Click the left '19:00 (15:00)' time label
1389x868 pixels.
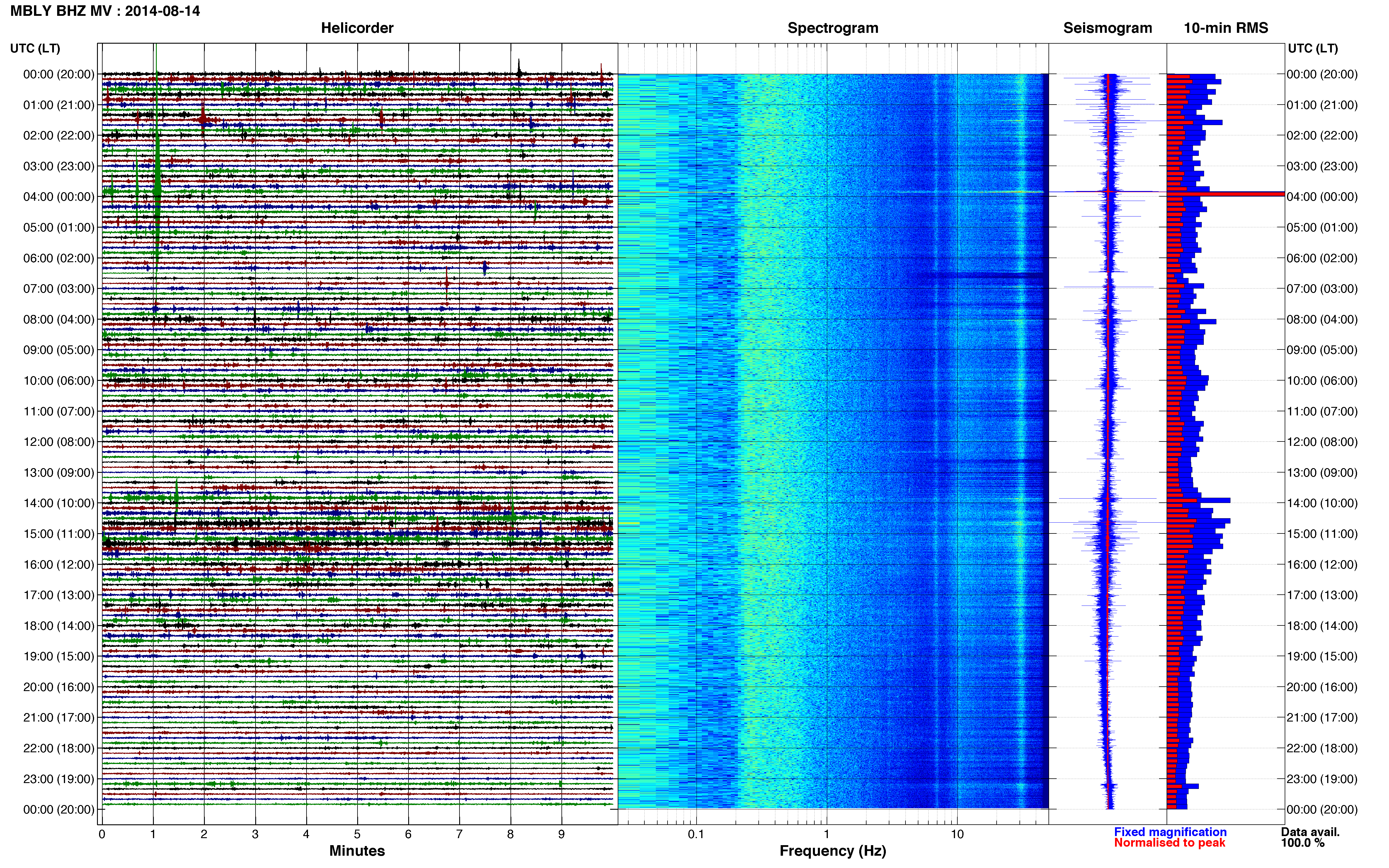(x=59, y=656)
